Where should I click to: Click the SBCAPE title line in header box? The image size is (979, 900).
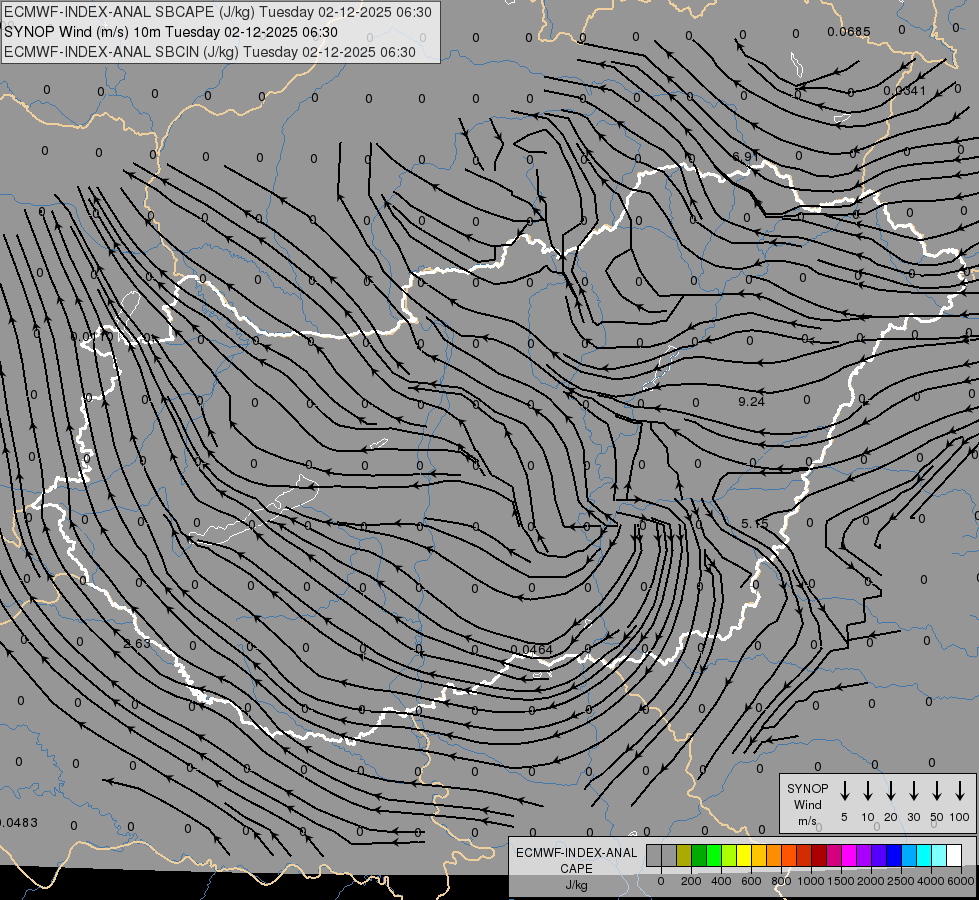click(x=218, y=12)
